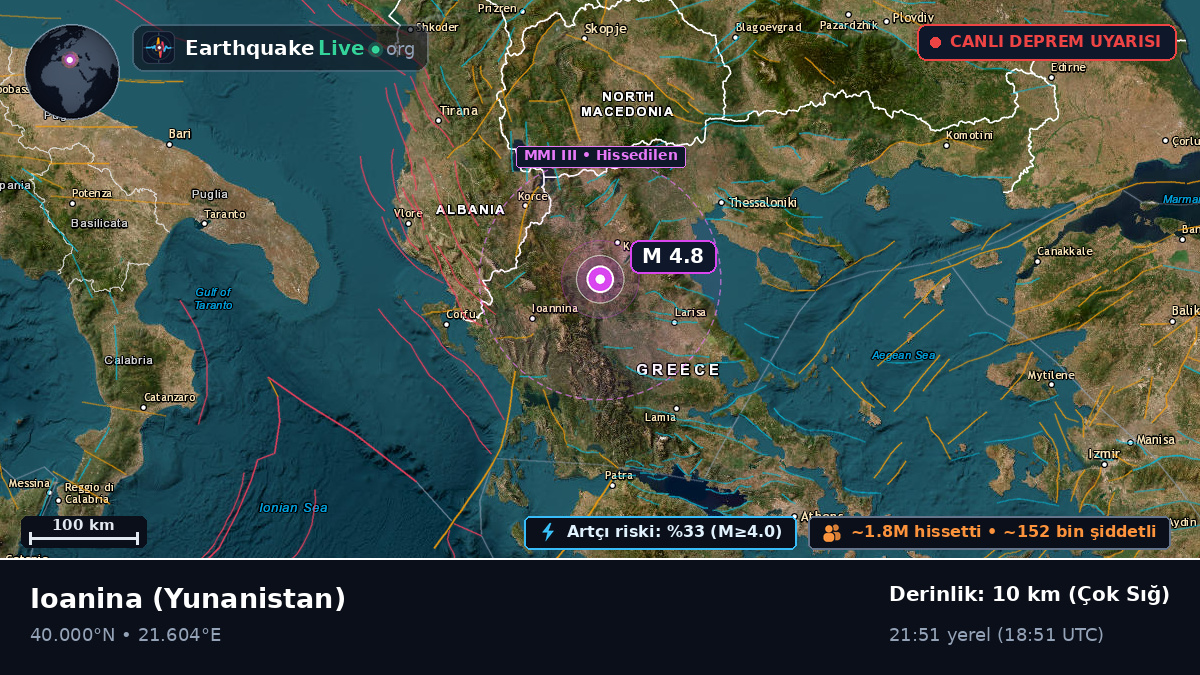The width and height of the screenshot is (1200, 675).
Task: Click the Mytilene city label
Action: pyautogui.click(x=1051, y=376)
